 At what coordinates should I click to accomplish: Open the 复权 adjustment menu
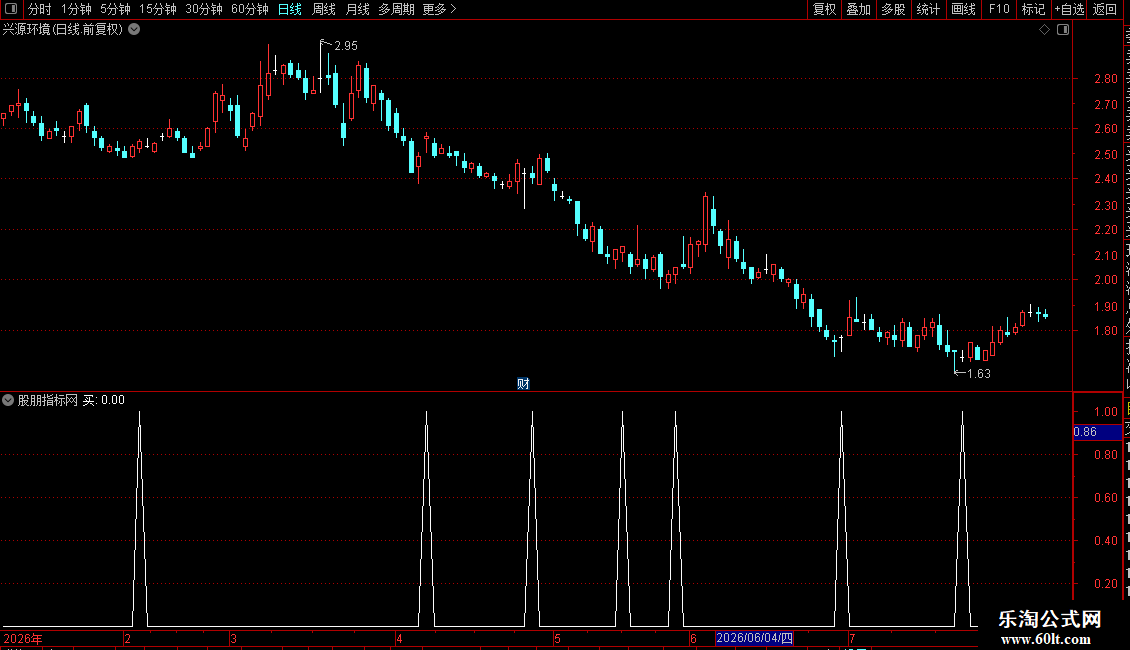824,9
